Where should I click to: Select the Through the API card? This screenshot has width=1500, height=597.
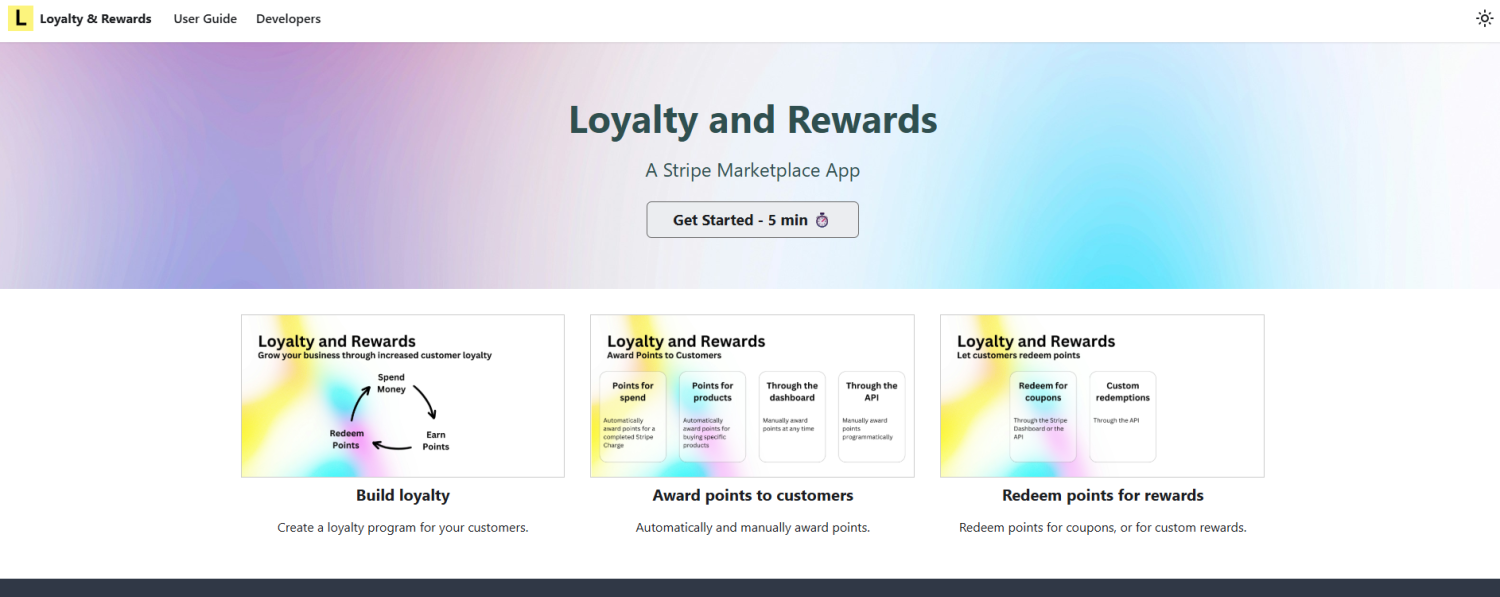click(871, 417)
